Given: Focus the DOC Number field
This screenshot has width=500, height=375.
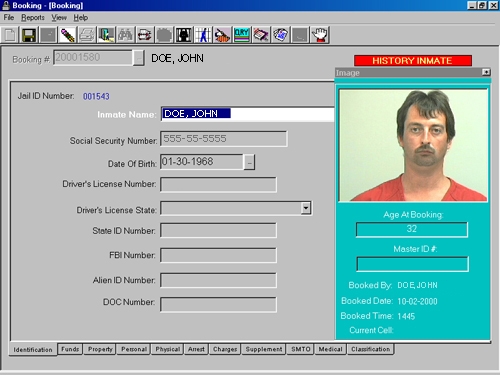Looking at the screenshot, I should tap(218, 304).
